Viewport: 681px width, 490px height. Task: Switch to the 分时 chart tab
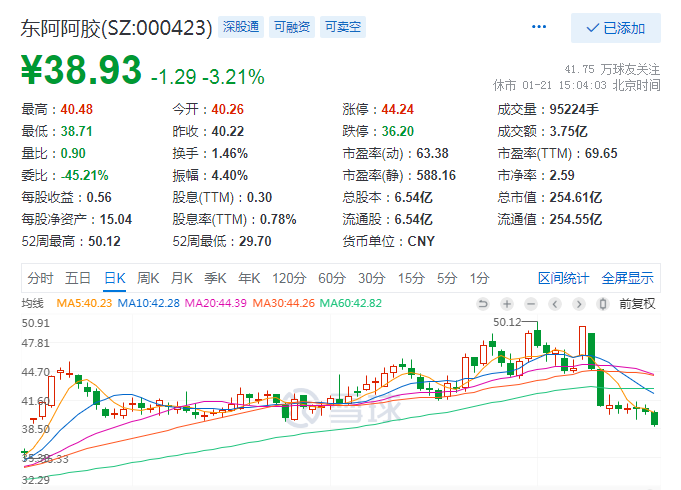(40, 278)
